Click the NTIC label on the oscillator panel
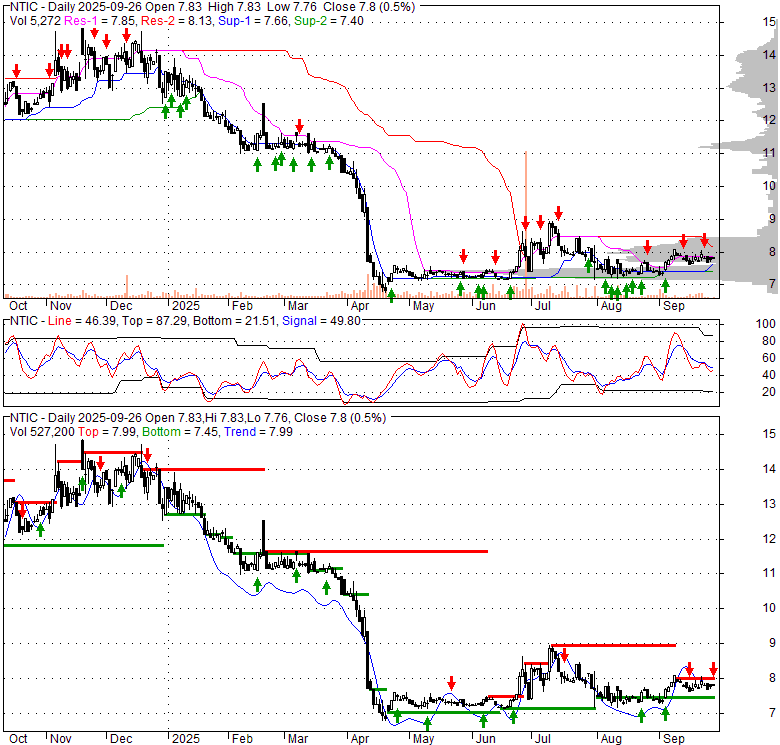The width and height of the screenshot is (780, 745). coord(24,321)
